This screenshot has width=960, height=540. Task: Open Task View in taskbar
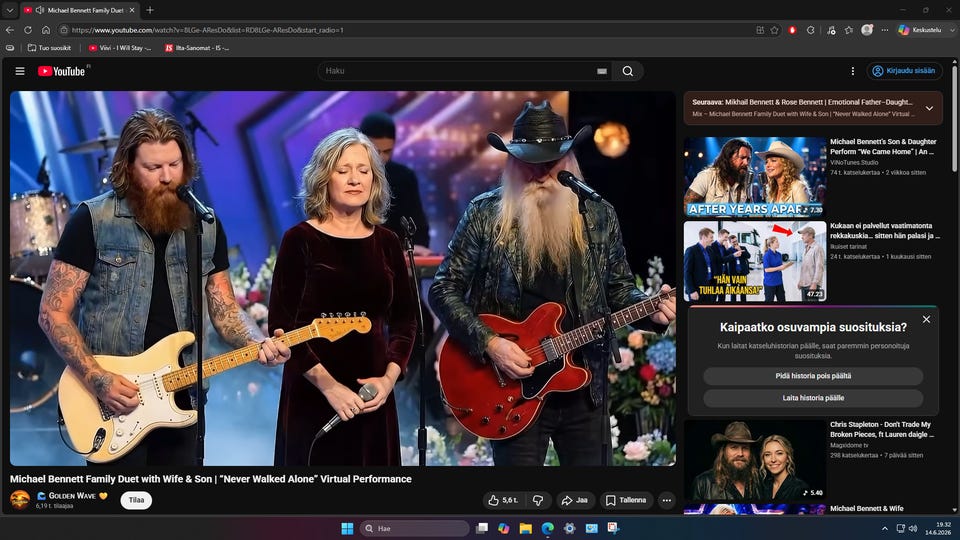click(x=482, y=528)
